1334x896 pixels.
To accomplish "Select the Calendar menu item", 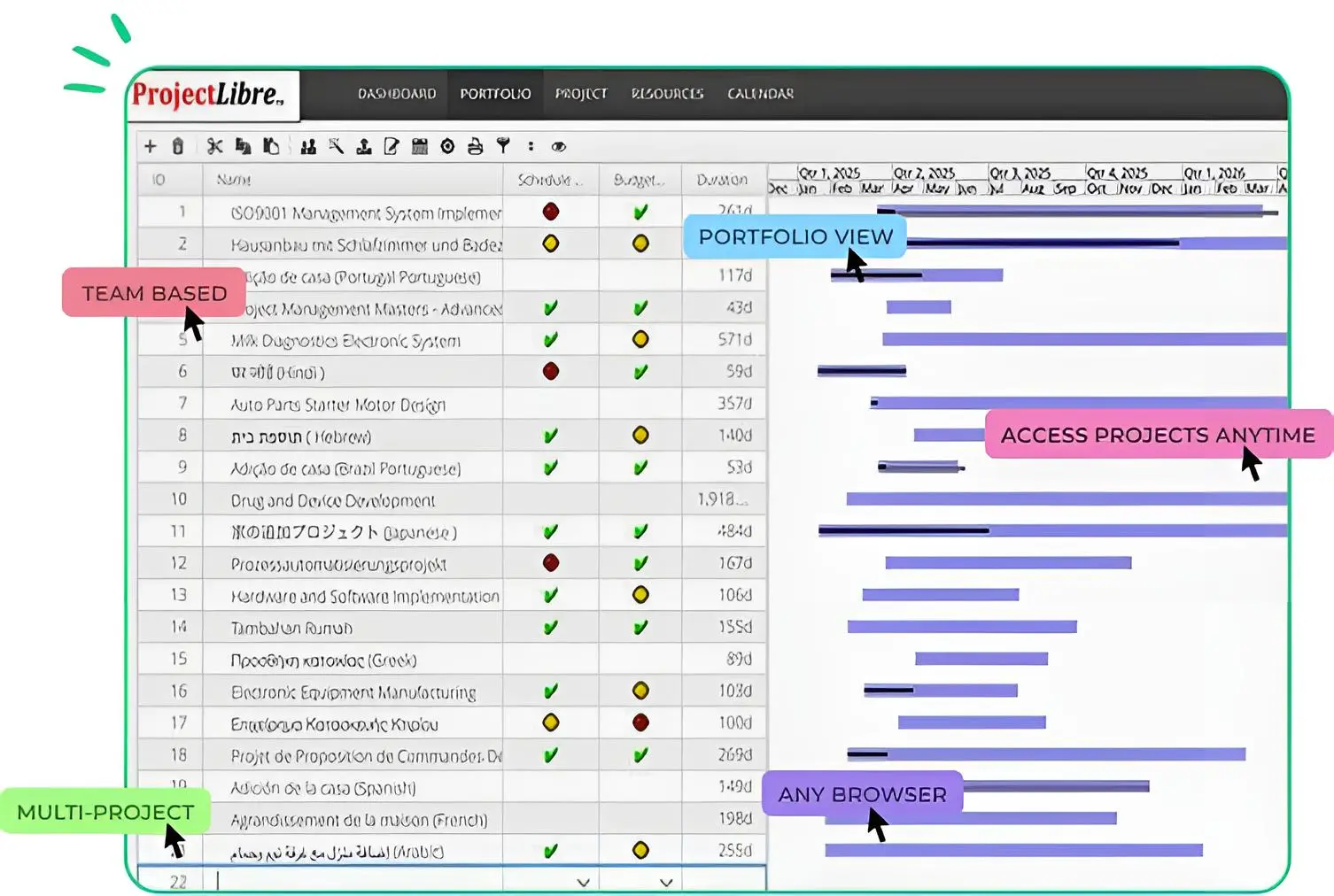I will (760, 94).
